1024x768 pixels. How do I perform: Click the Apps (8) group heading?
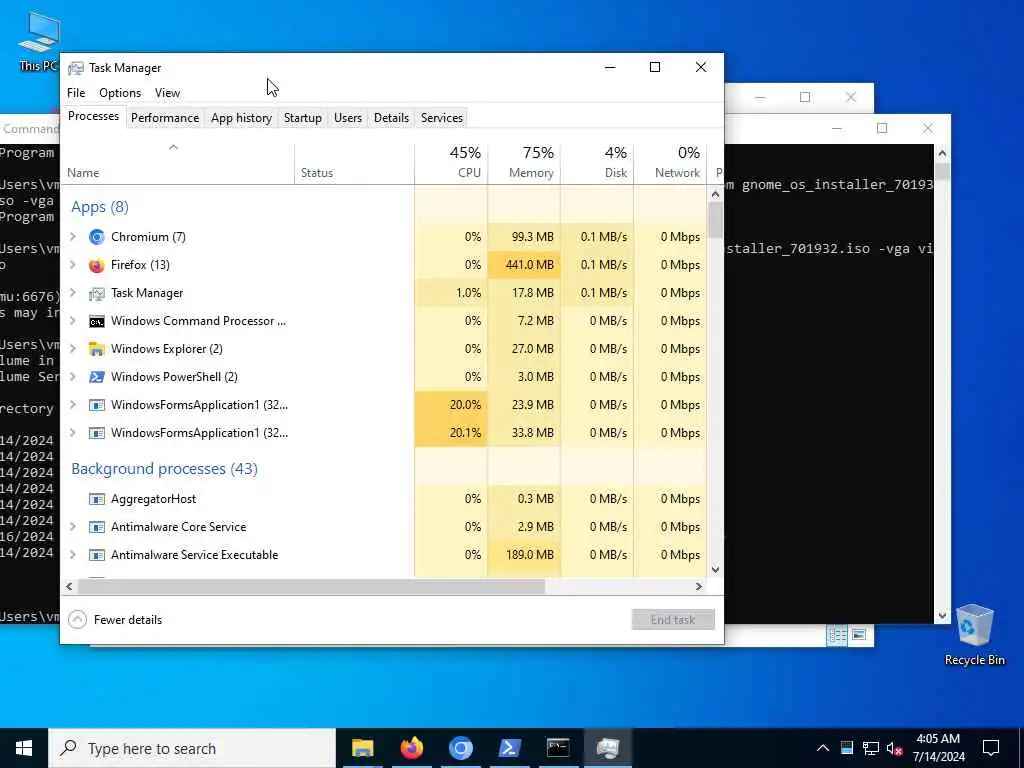tap(100, 207)
